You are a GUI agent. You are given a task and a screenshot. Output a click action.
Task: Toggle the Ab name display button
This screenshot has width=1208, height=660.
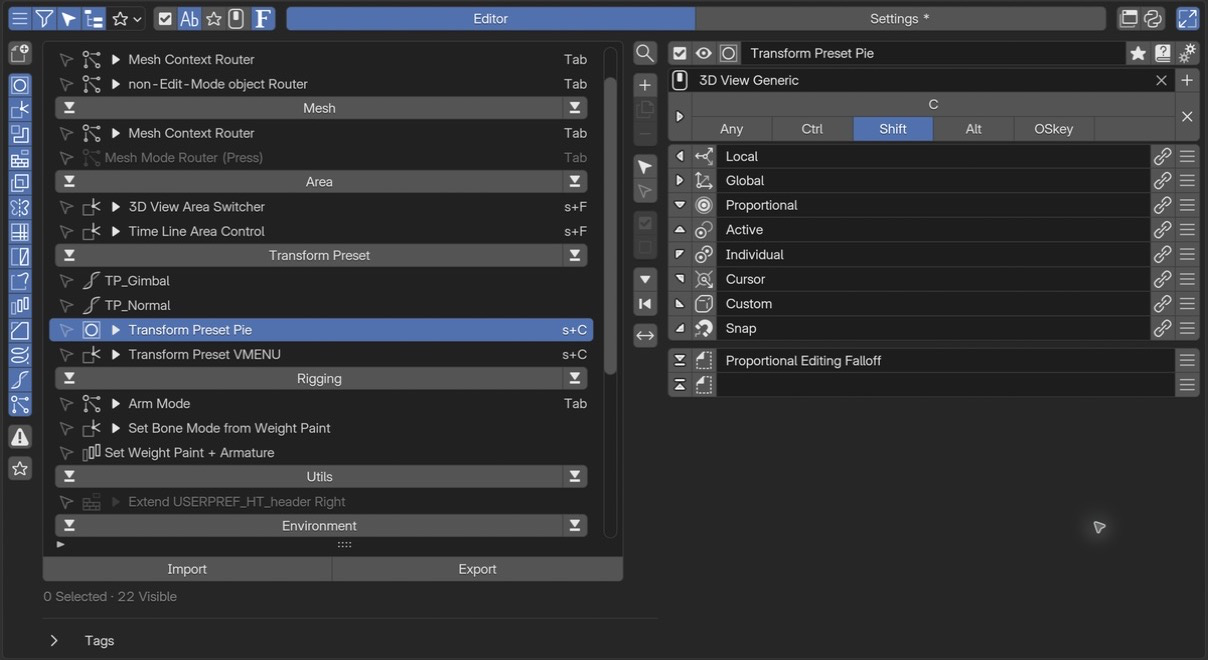point(189,19)
